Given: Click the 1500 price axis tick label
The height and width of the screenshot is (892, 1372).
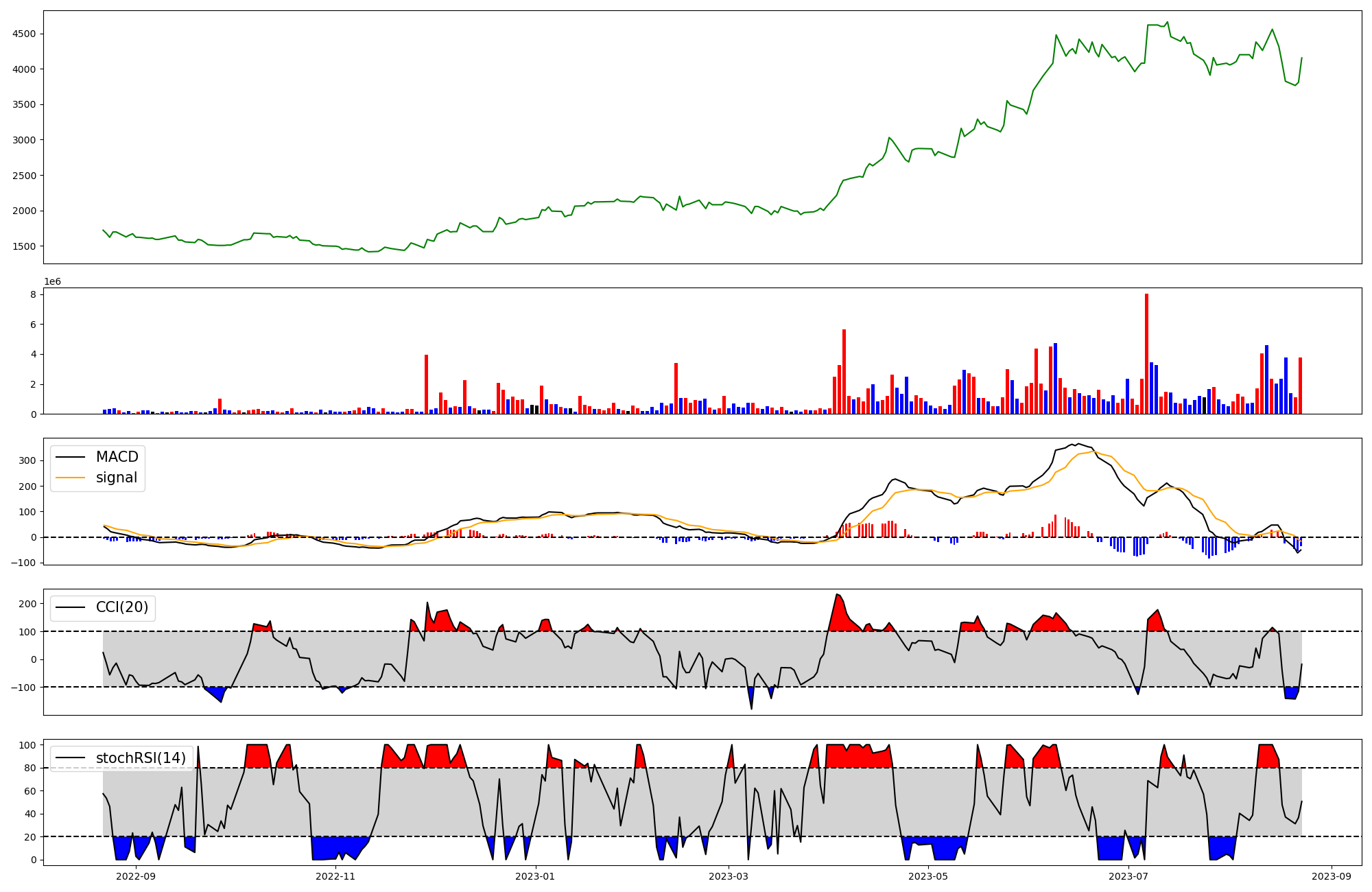Looking at the screenshot, I should 25,246.
